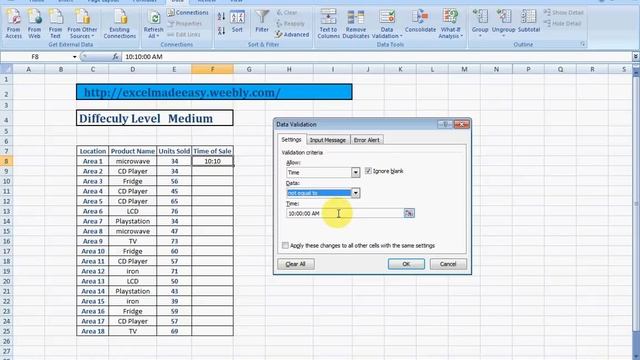The width and height of the screenshot is (640, 360).
Task: Click the Data Validation help button
Action: click(x=444, y=124)
